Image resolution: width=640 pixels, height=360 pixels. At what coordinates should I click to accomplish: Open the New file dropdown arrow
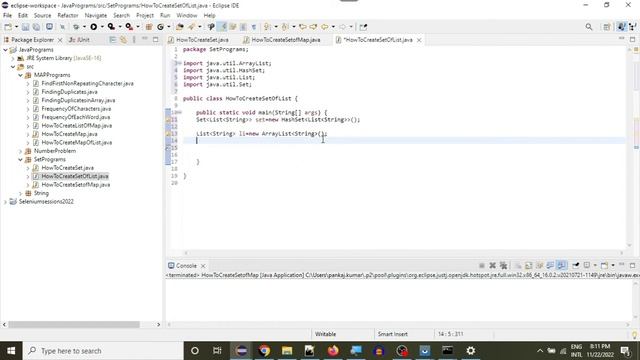tap(16, 27)
